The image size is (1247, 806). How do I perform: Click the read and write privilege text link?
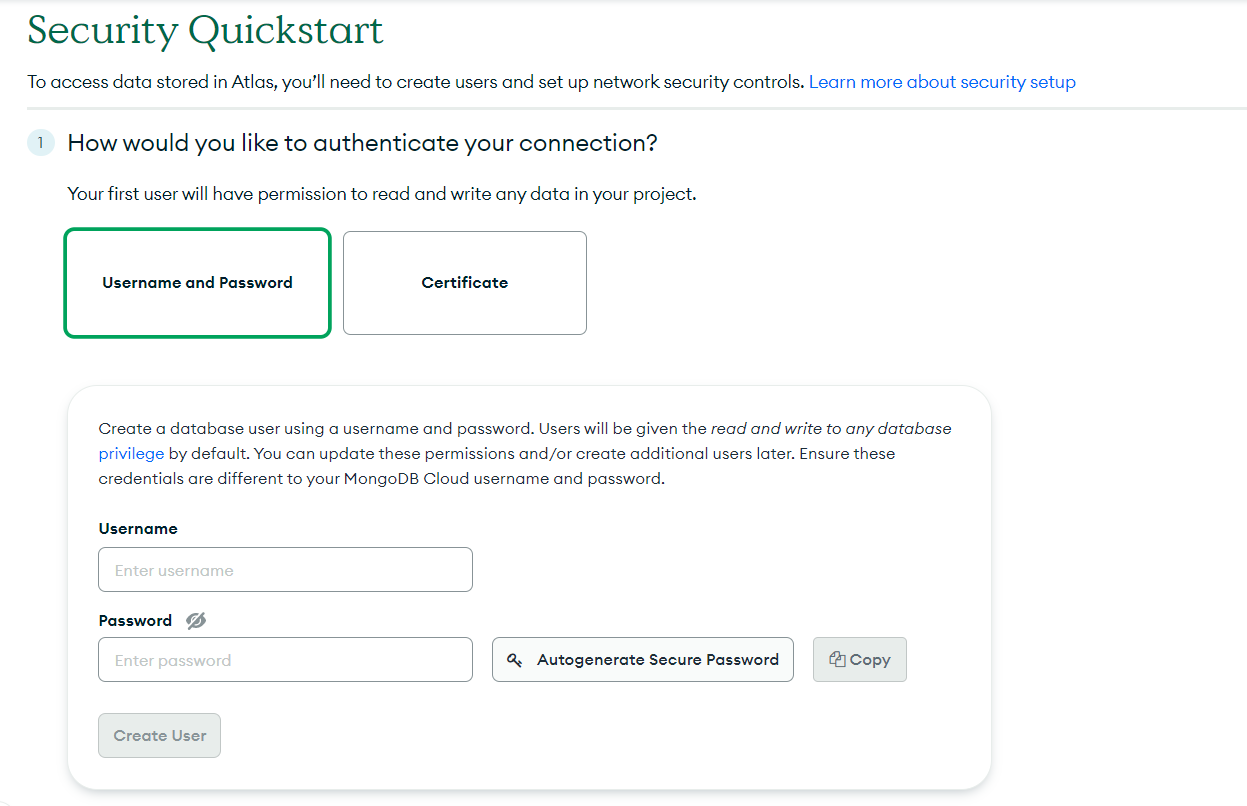pyautogui.click(x=130, y=453)
